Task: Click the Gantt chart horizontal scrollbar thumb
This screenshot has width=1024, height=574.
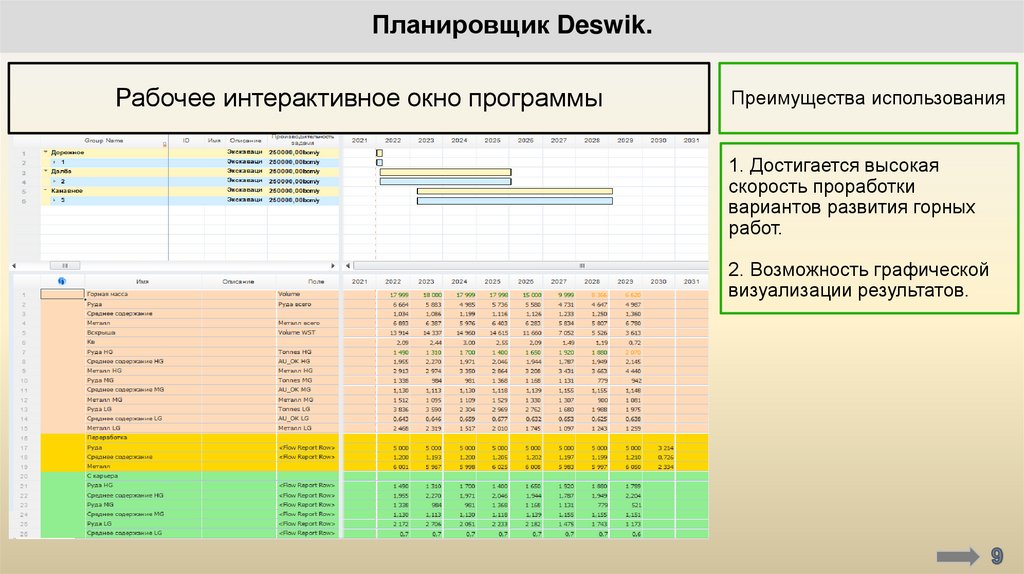Action: click(x=532, y=266)
